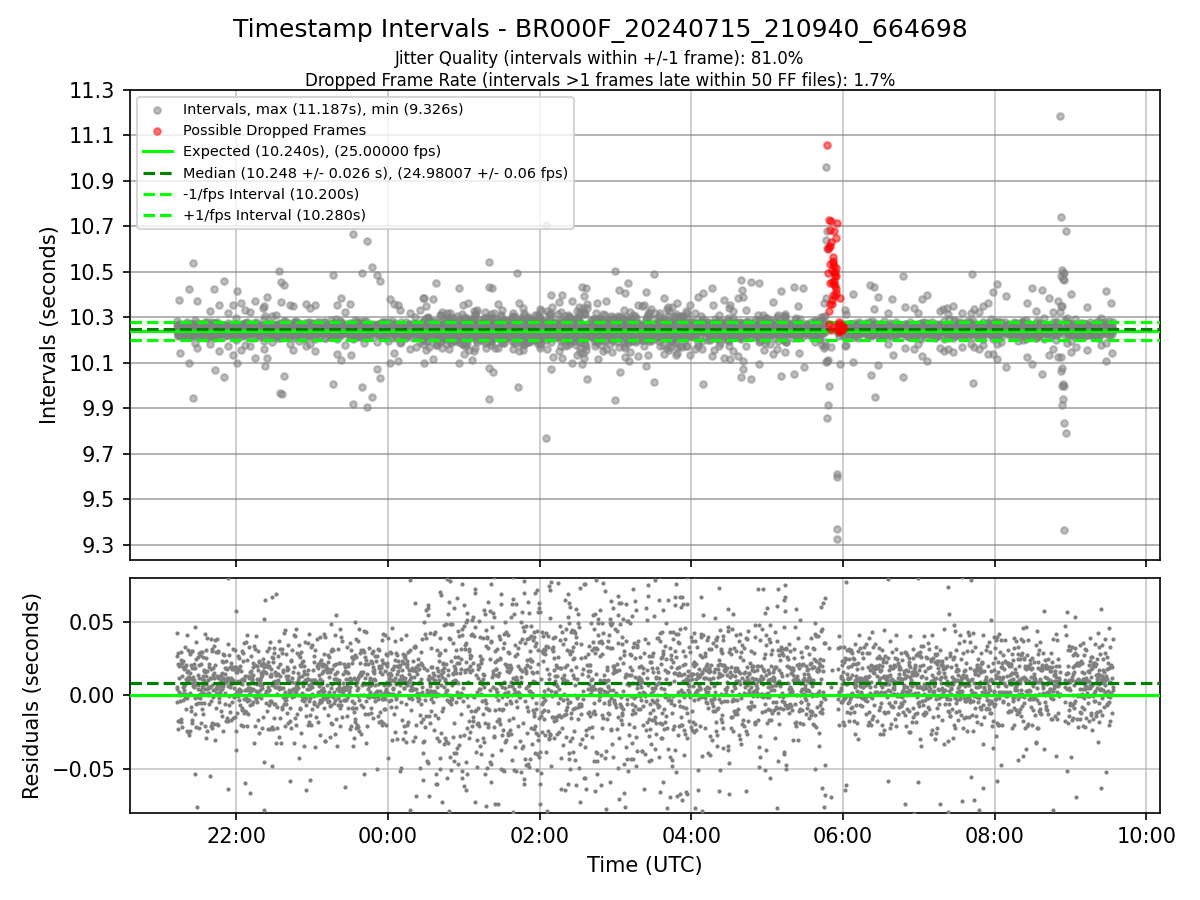The height and width of the screenshot is (900, 1200).
Task: Click the 0.00 tick label on residuals axis
Action: [92, 695]
